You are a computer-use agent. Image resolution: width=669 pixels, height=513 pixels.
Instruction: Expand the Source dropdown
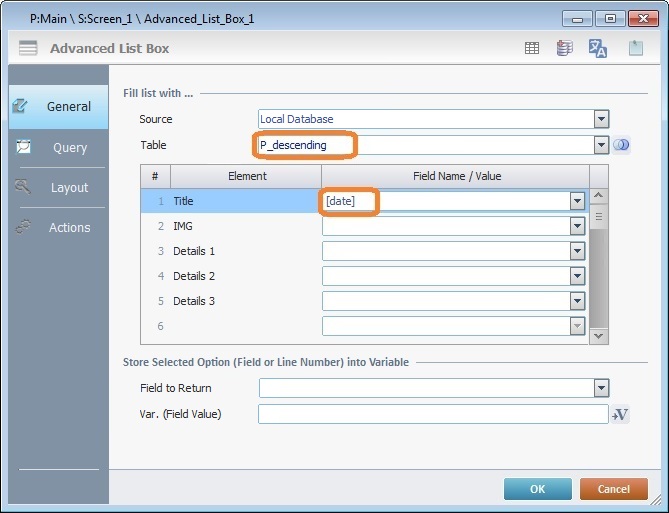pyautogui.click(x=601, y=119)
